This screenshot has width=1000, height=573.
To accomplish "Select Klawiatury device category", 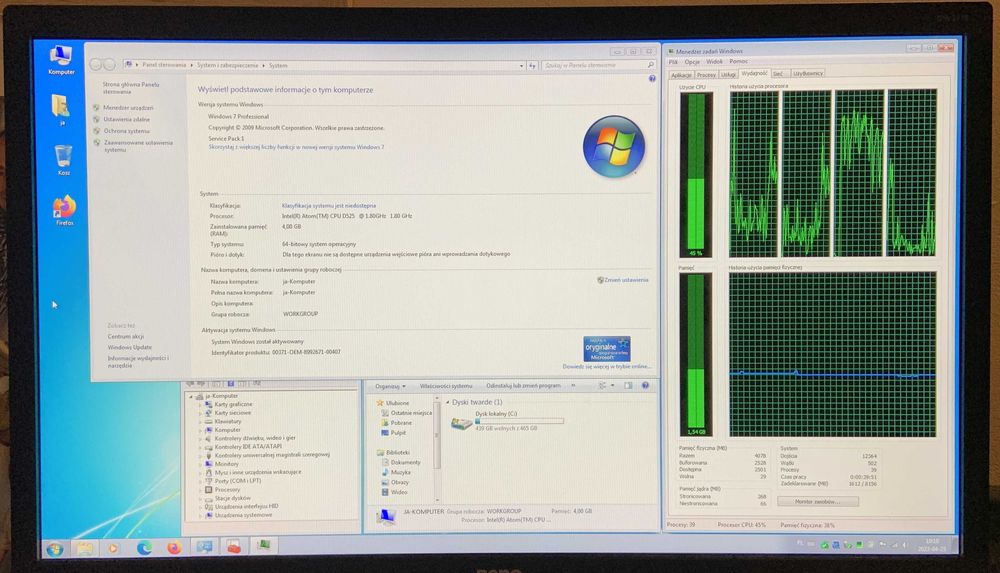I will pyautogui.click(x=228, y=421).
